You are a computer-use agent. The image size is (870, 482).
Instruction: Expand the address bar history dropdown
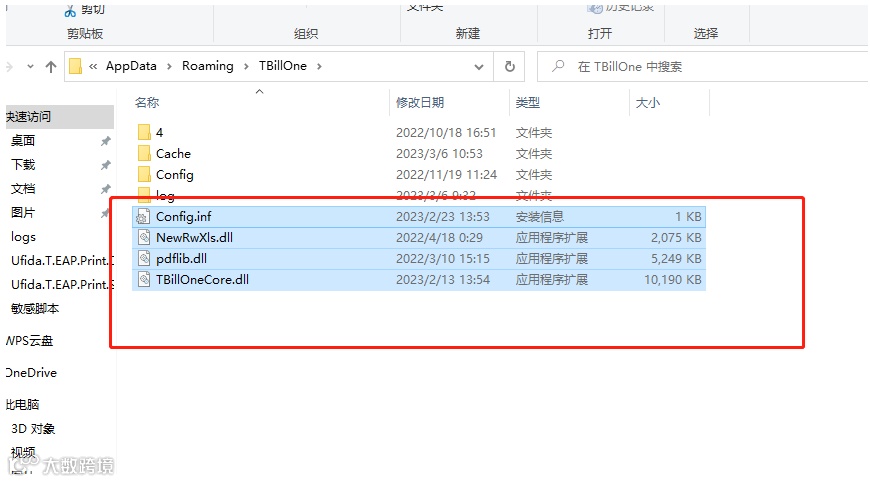479,67
